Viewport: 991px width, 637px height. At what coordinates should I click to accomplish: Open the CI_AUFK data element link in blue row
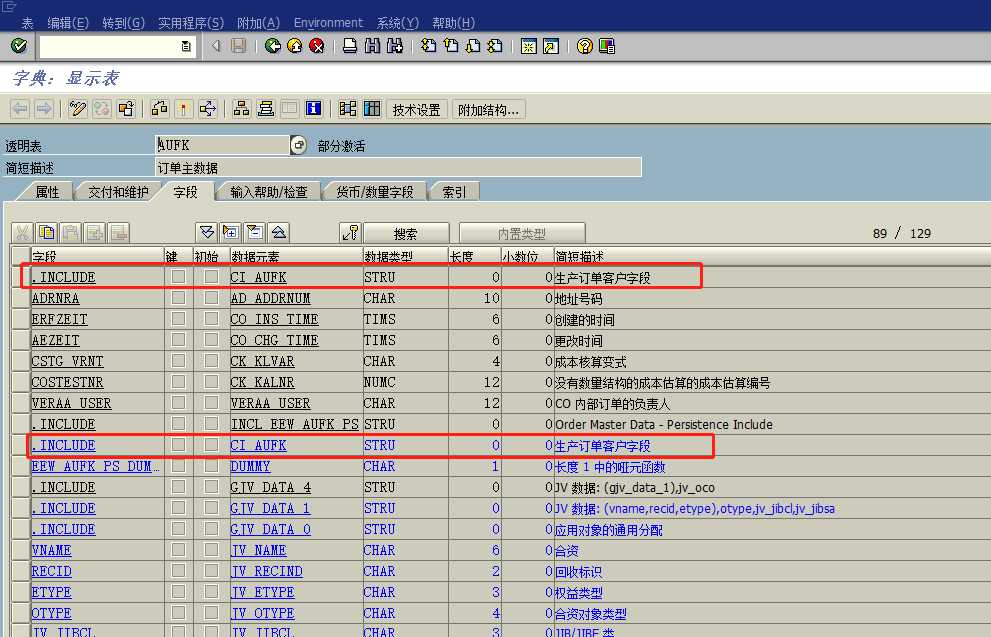258,445
